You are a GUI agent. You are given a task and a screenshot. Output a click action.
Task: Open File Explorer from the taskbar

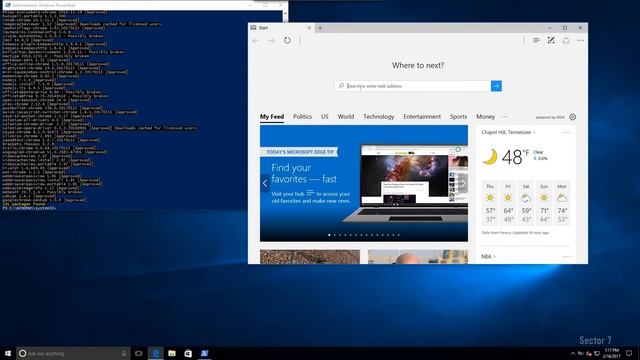pos(172,353)
